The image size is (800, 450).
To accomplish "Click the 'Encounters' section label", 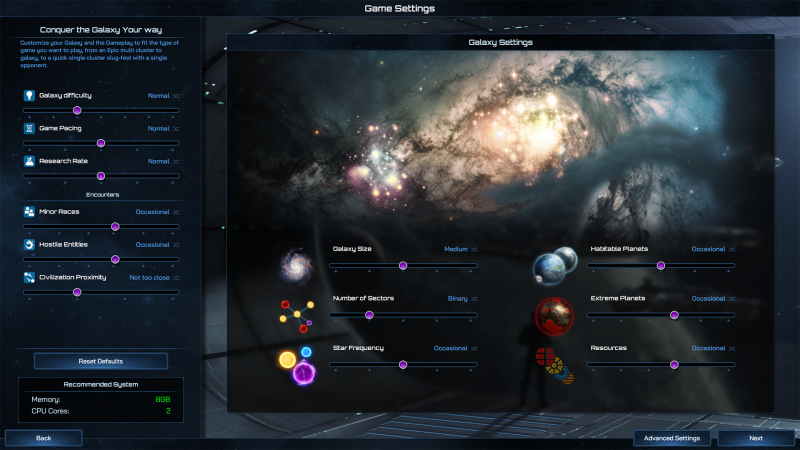I will pyautogui.click(x=103, y=194).
